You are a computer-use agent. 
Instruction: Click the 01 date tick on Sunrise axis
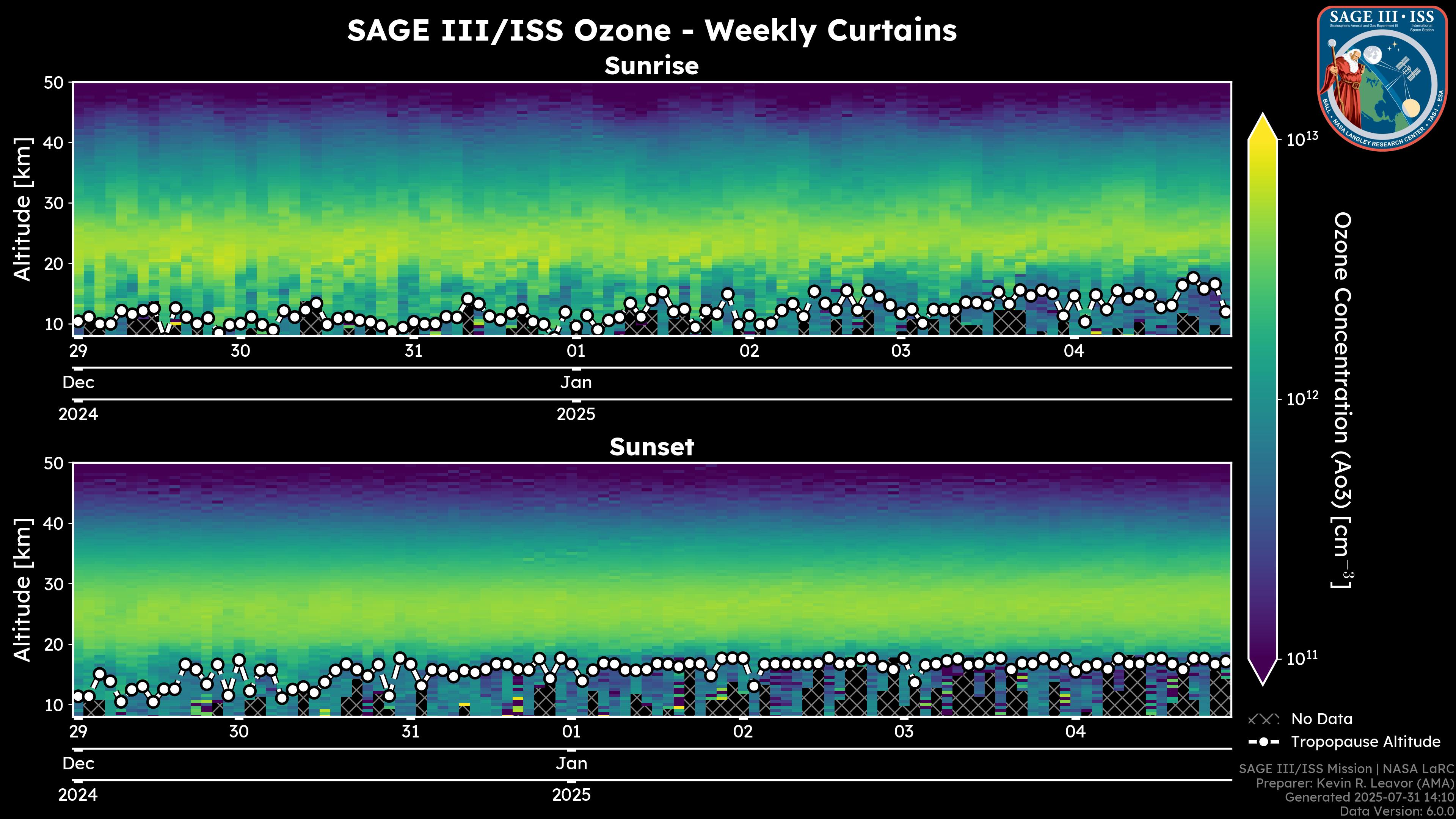point(576,351)
